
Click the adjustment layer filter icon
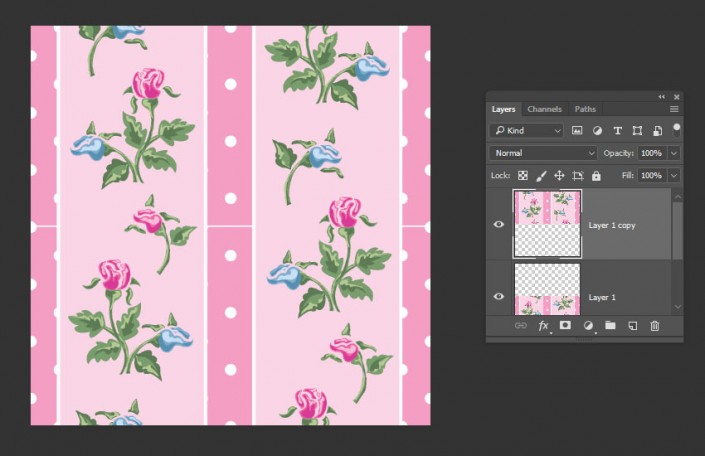click(x=597, y=131)
